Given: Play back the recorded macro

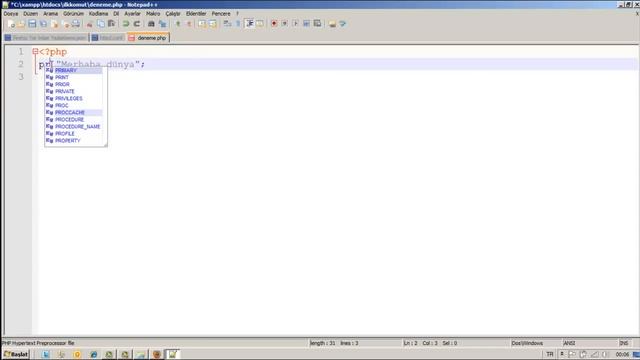Looking at the screenshot, I should [296, 24].
